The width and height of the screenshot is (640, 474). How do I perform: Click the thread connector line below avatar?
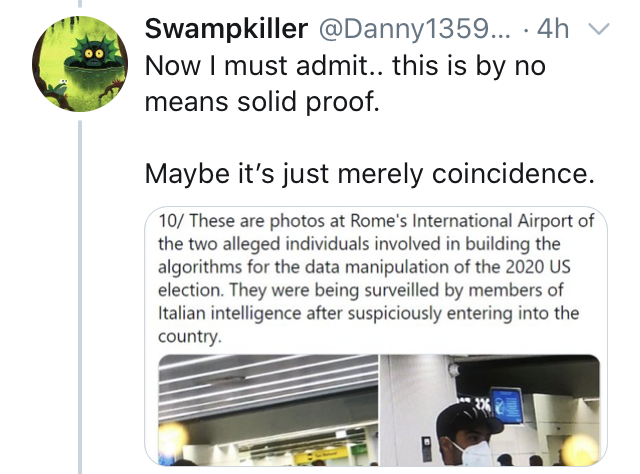[80, 297]
